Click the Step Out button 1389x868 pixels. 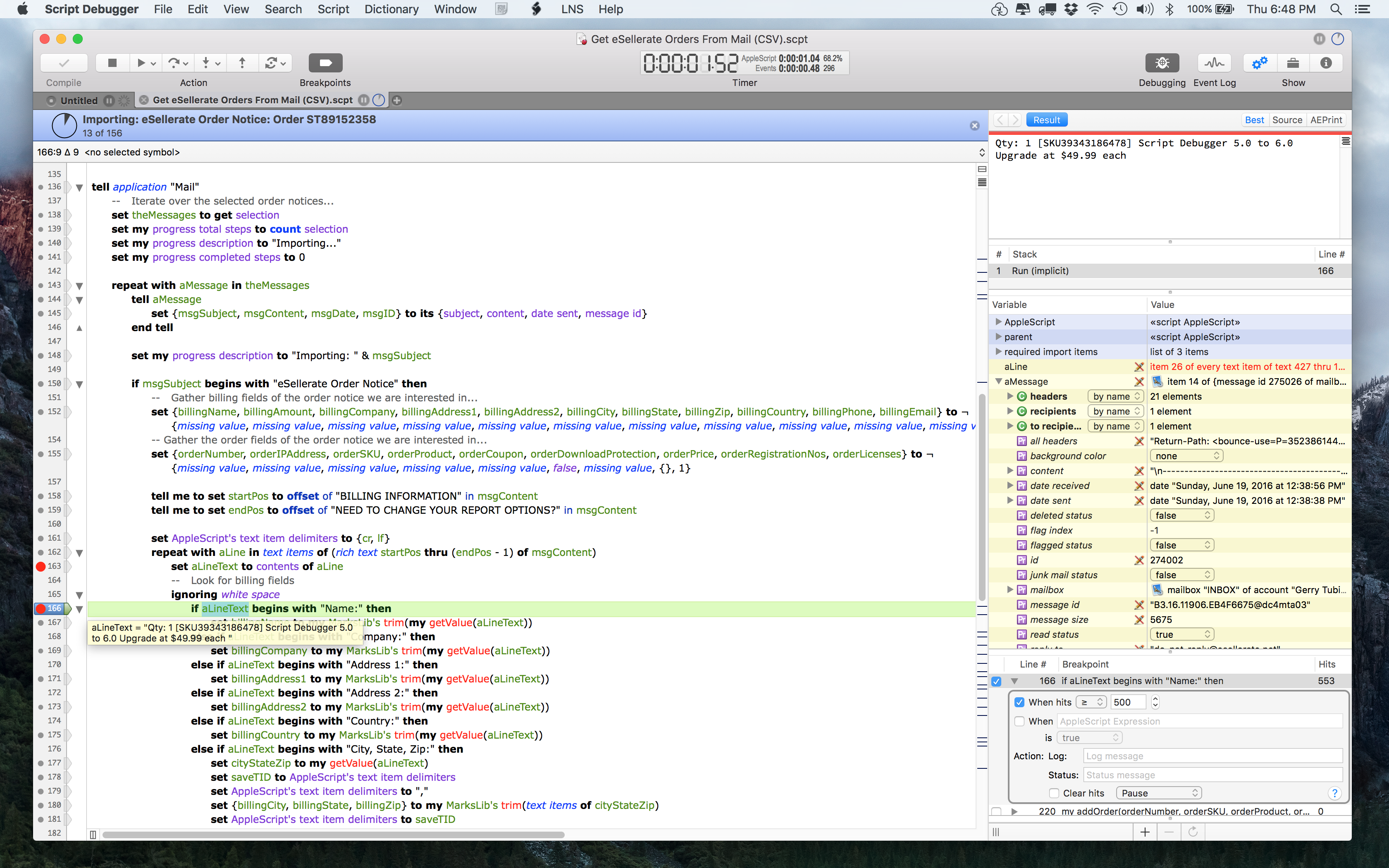242,62
